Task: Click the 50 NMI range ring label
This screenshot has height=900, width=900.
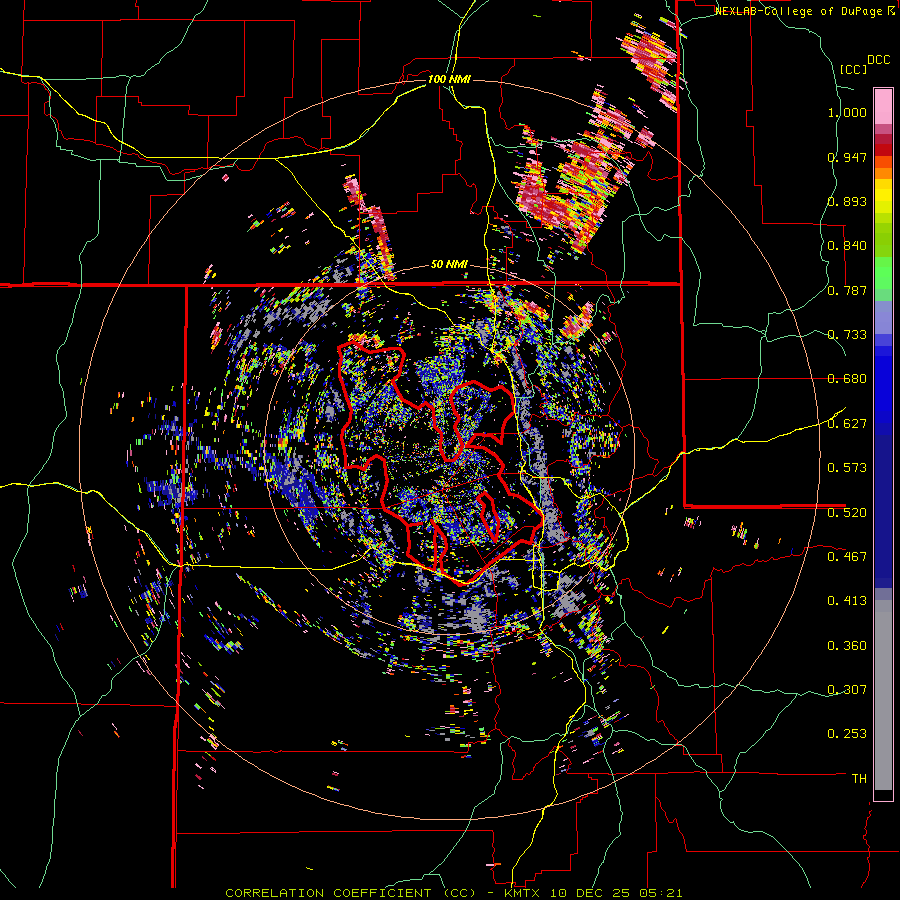Action: pyautogui.click(x=449, y=265)
